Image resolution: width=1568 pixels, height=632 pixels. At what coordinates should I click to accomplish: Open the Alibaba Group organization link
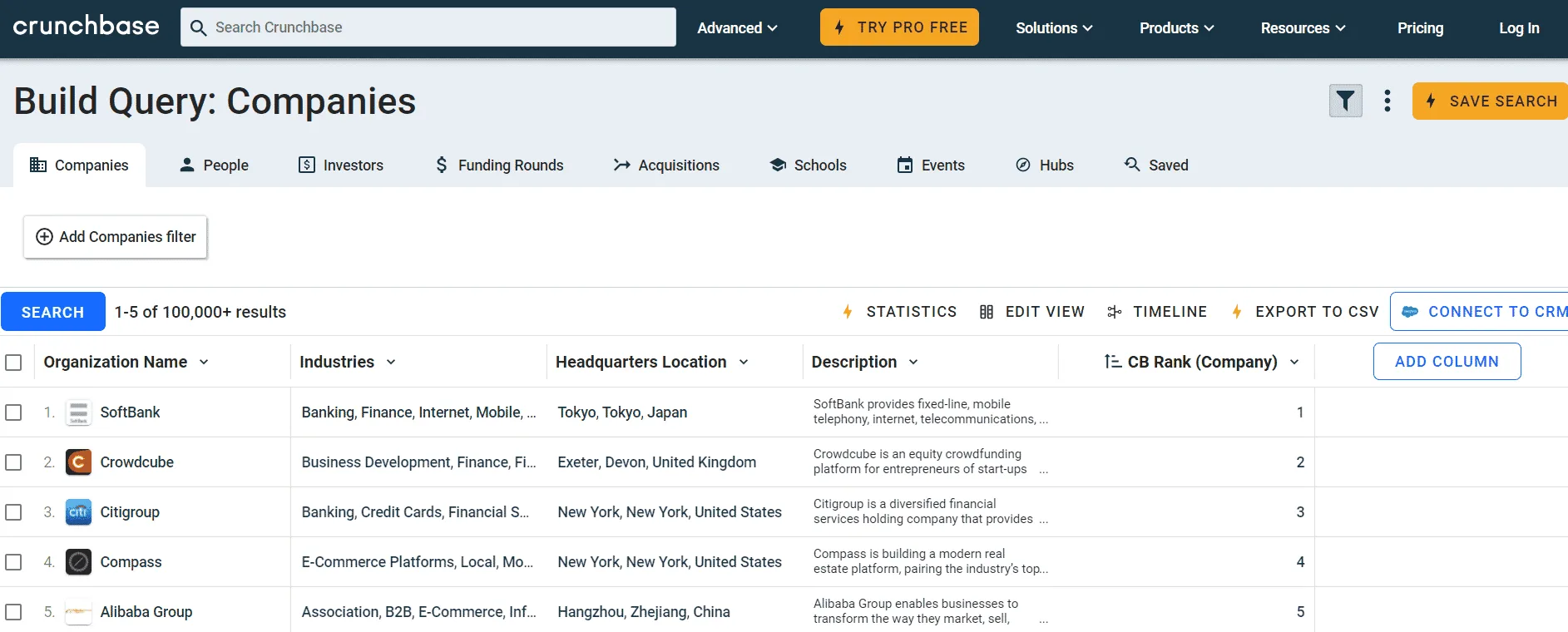tap(146, 612)
